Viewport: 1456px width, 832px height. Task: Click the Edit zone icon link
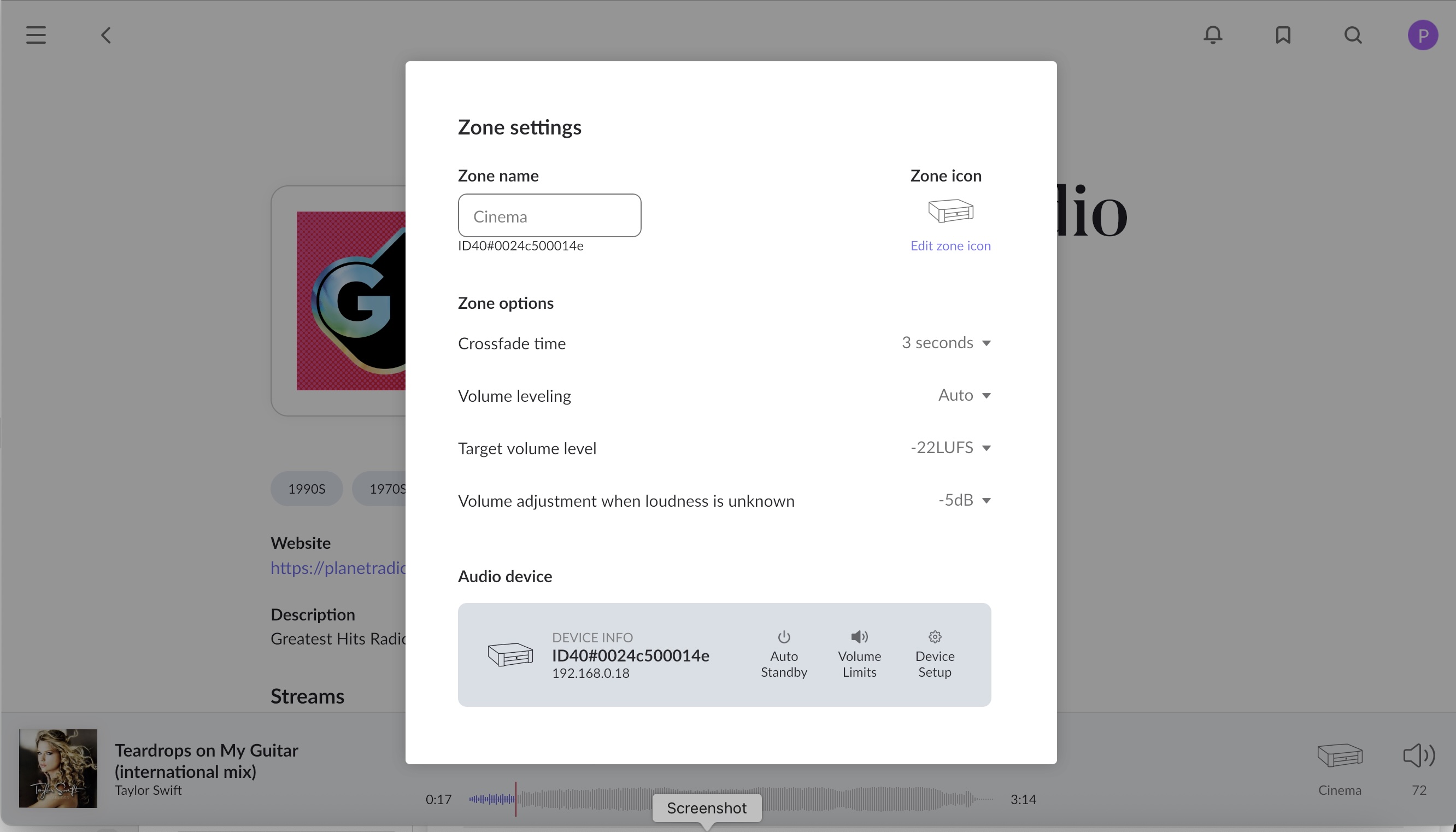click(950, 245)
